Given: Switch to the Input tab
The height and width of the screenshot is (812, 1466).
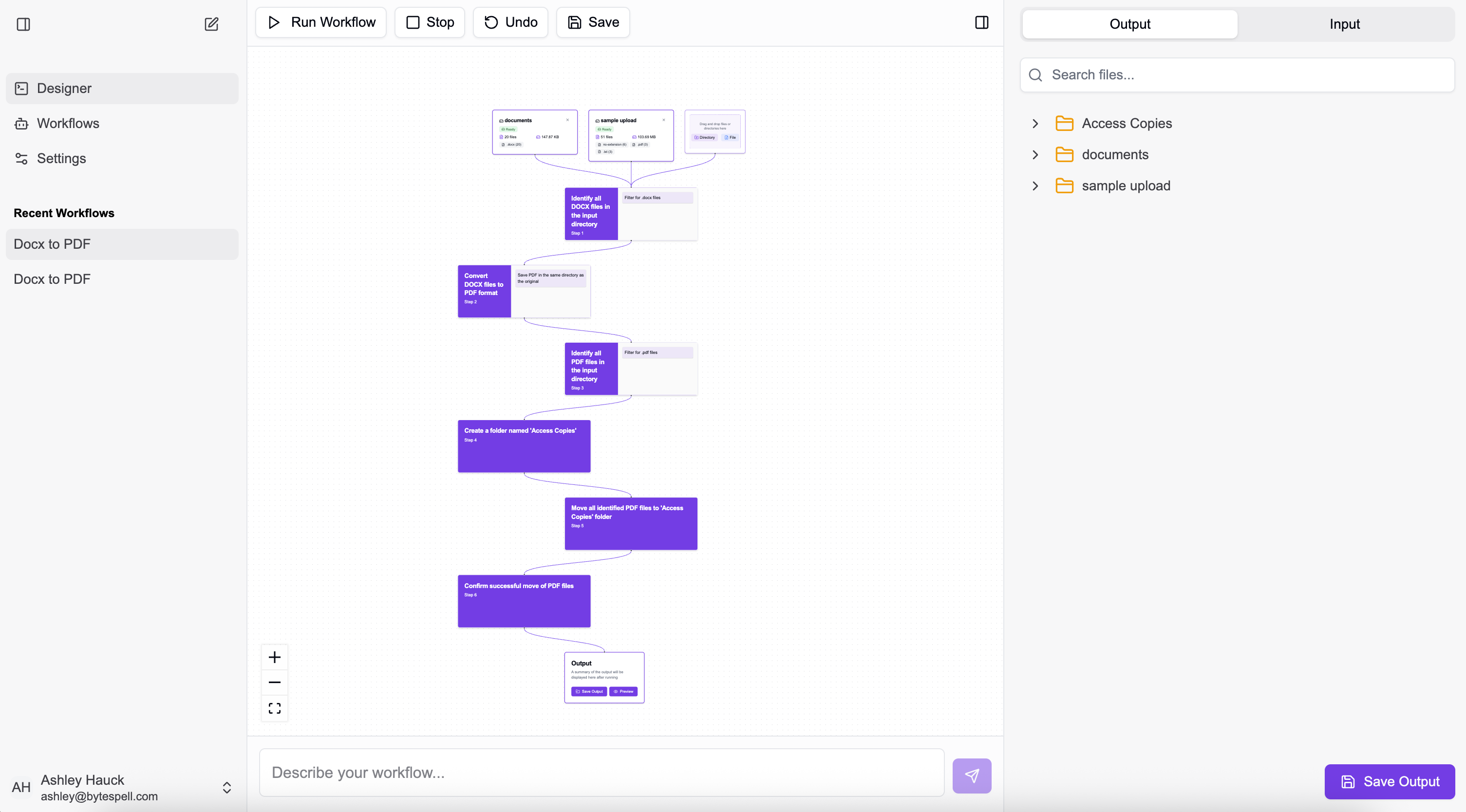Looking at the screenshot, I should 1344,24.
